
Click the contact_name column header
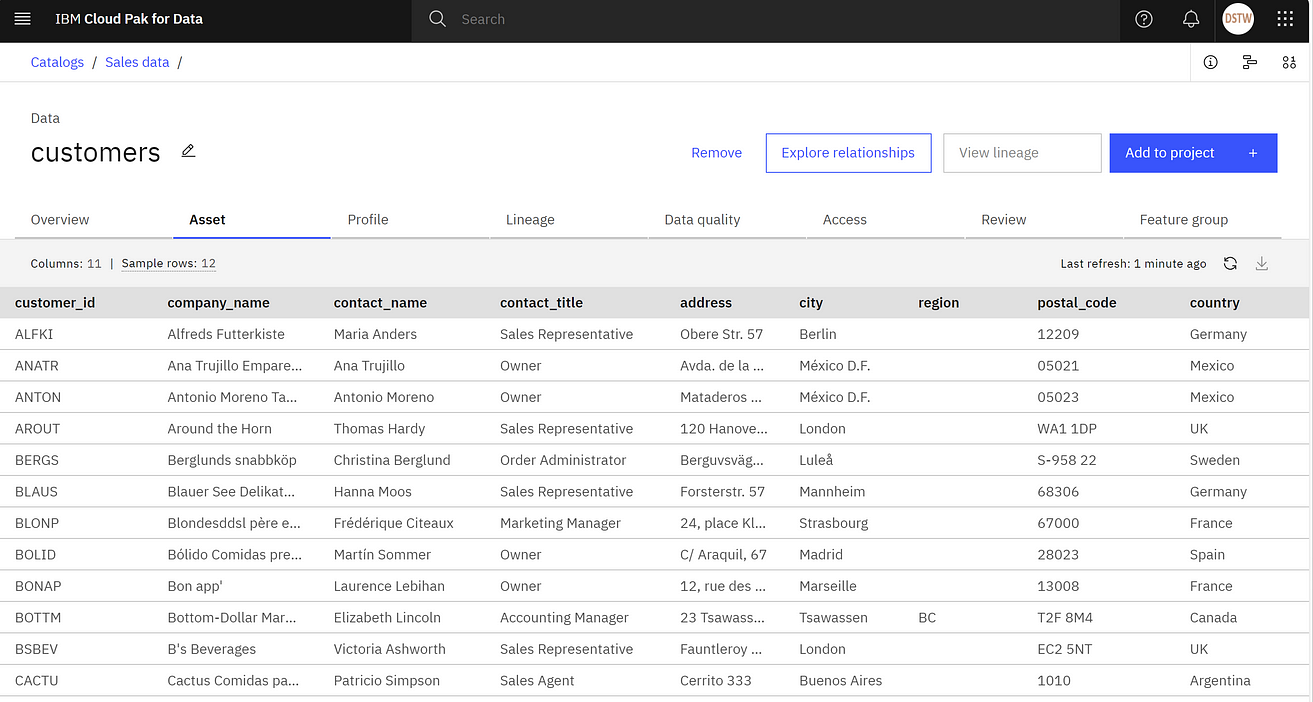[380, 303]
